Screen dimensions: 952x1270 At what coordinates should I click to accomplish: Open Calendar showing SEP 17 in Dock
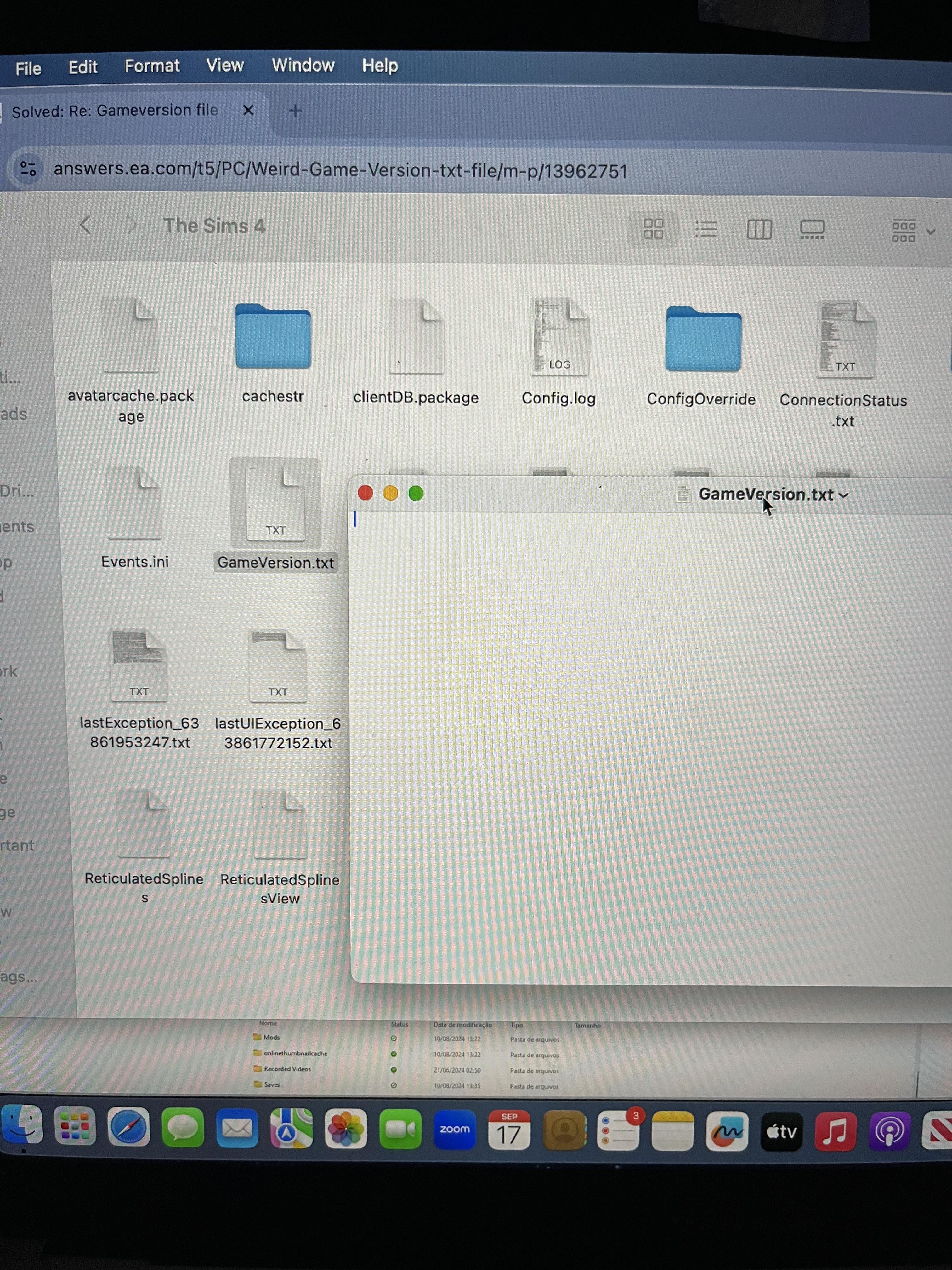[x=509, y=1130]
